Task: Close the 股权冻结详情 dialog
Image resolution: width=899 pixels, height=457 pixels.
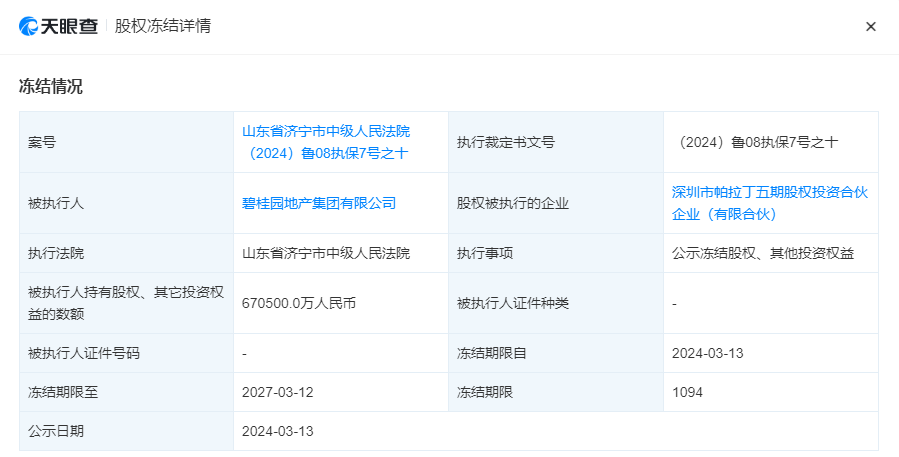Action: 870,26
